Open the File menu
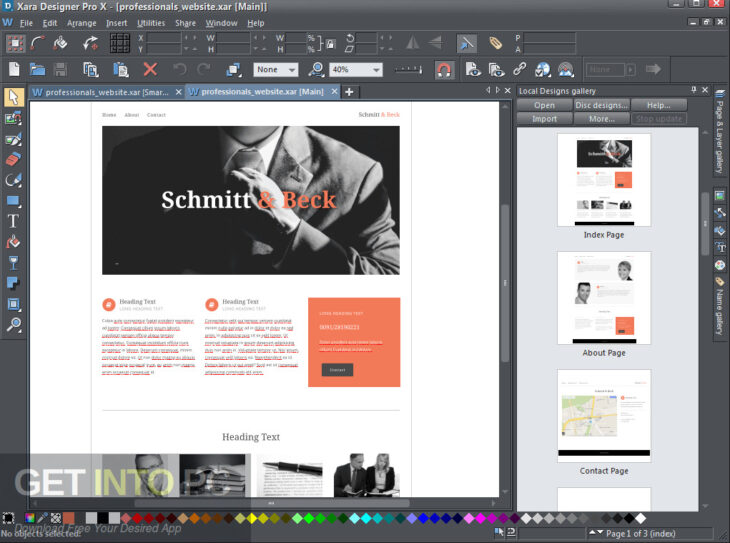The height and width of the screenshot is (543, 730). 26,23
